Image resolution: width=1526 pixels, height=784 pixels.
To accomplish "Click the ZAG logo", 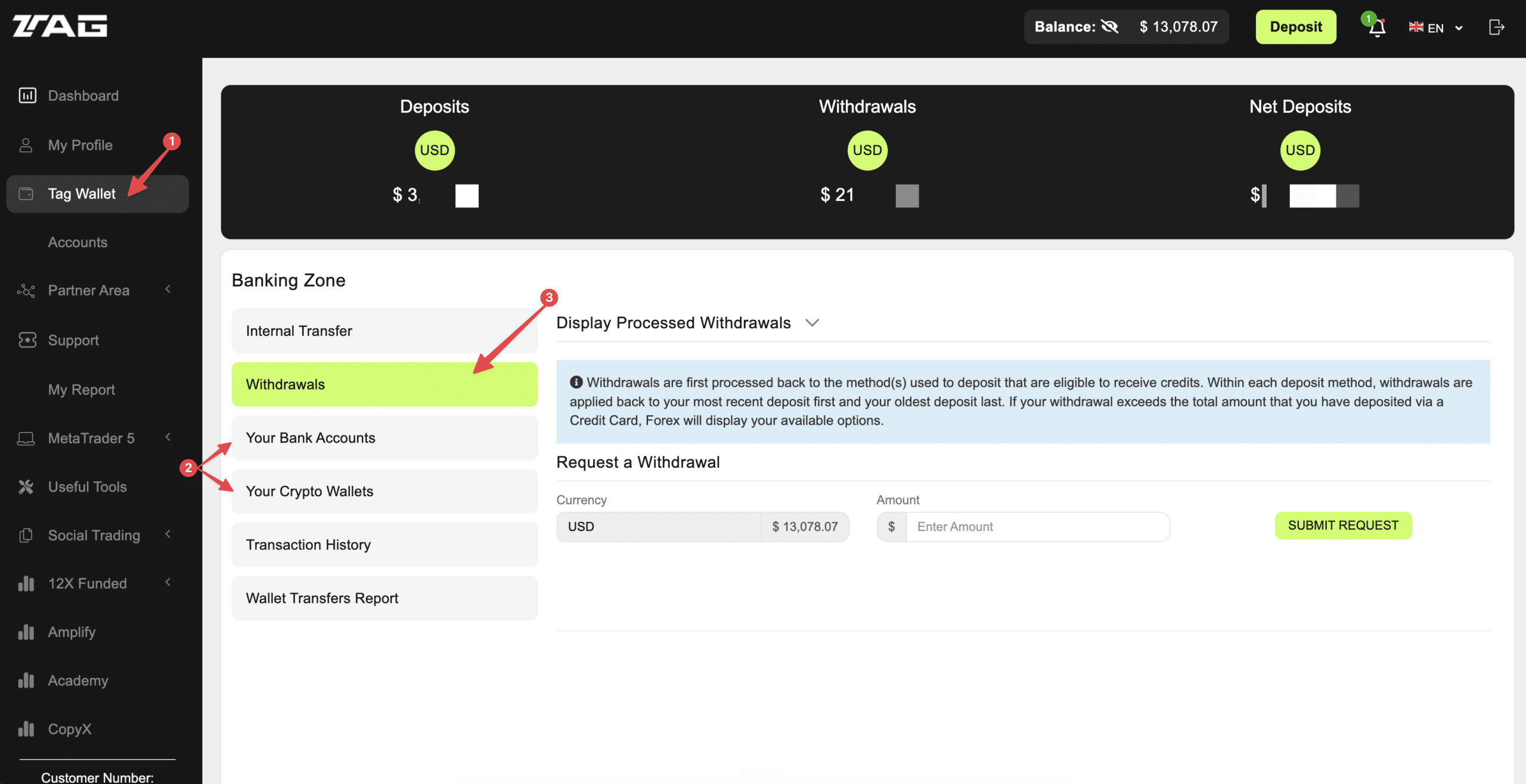I will click(60, 27).
